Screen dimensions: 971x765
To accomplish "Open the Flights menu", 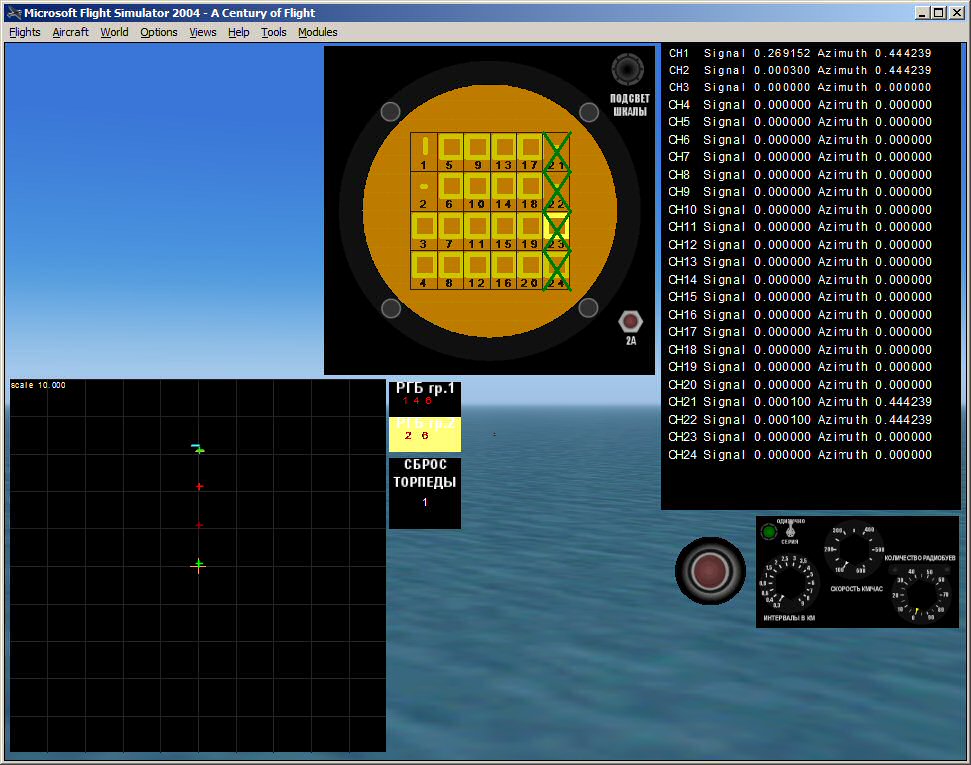I will [x=25, y=32].
